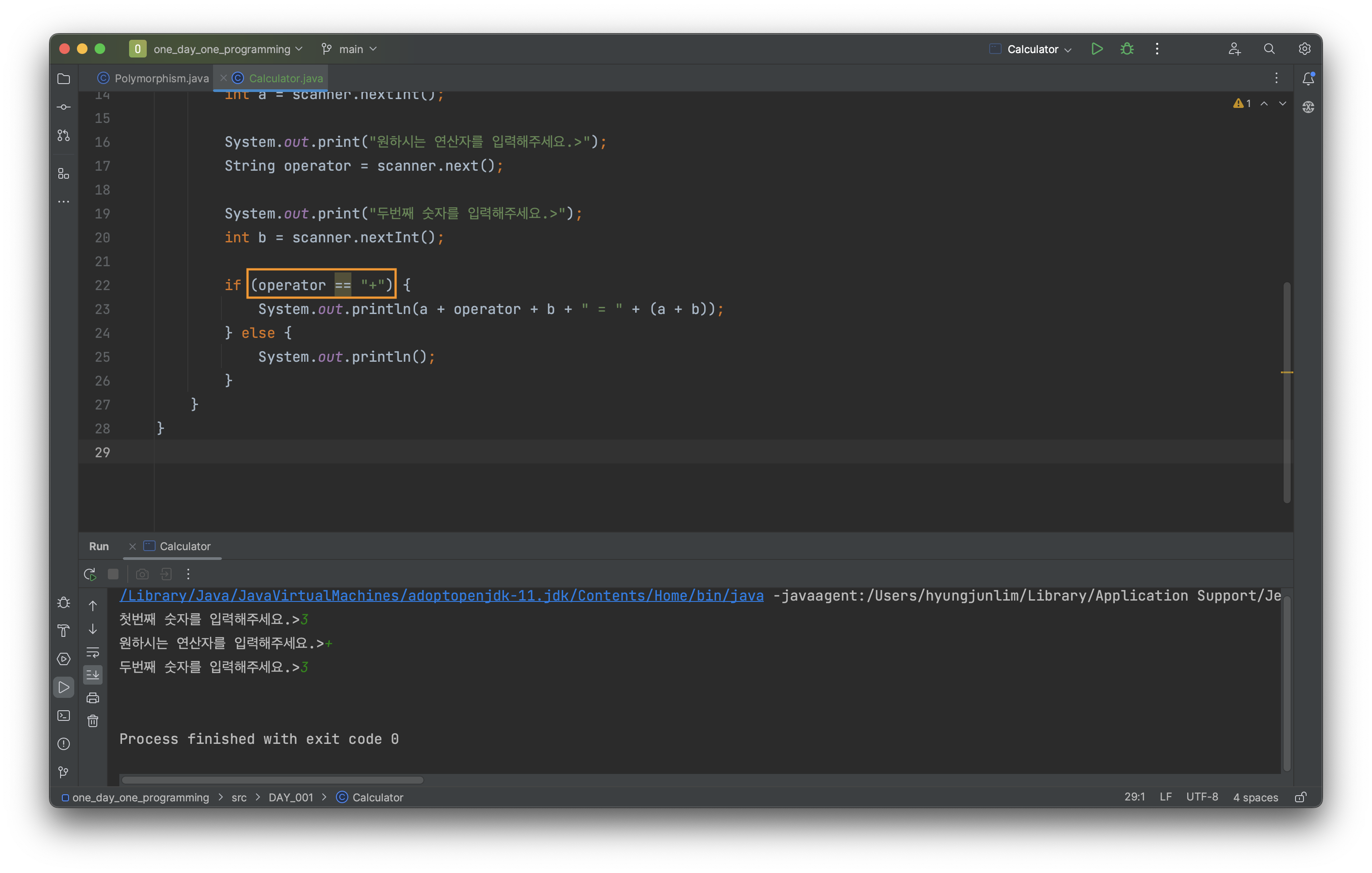Print console output with the printer icon
The image size is (1372, 873).
[x=93, y=698]
